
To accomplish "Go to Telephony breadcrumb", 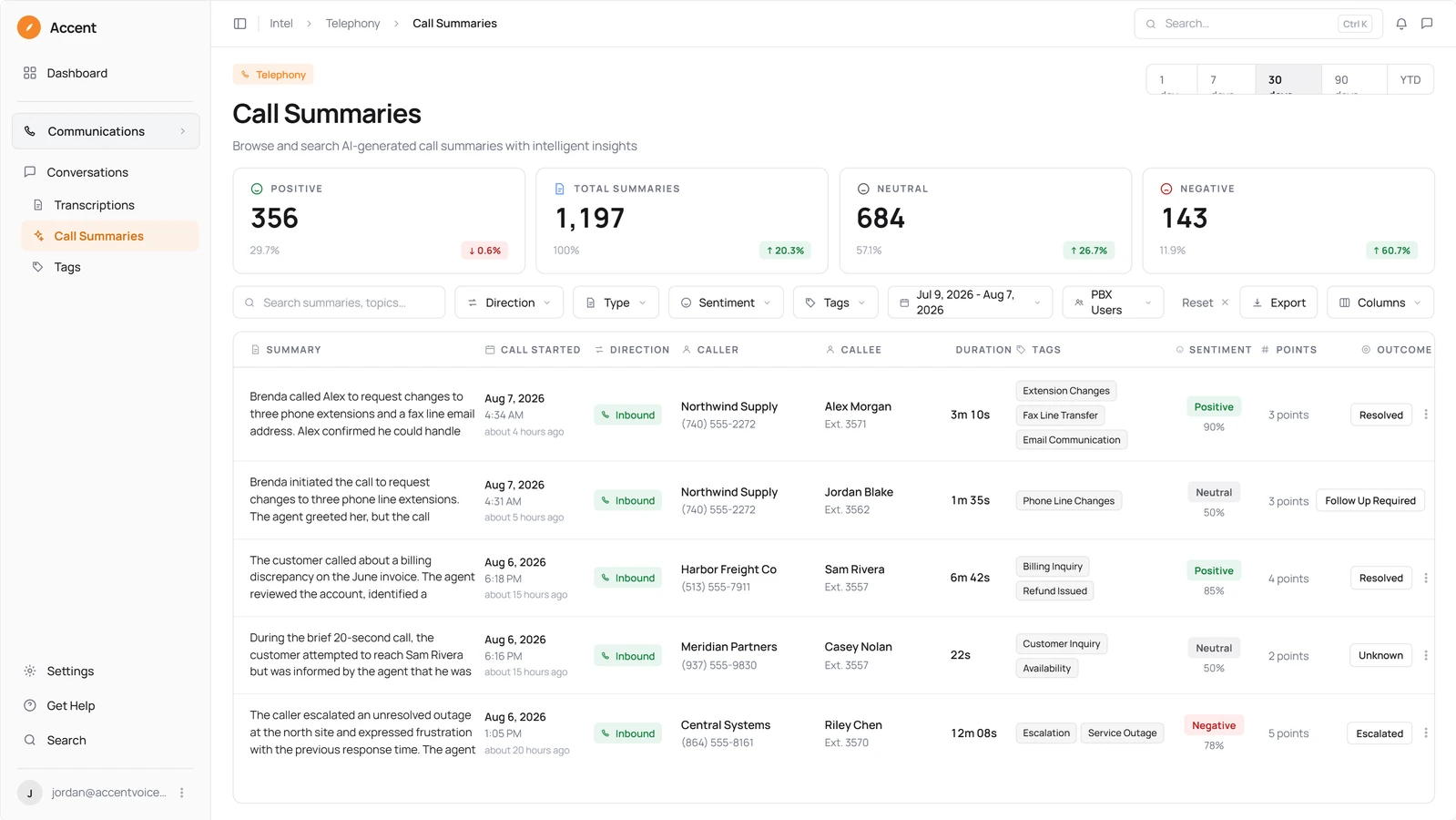I will 353,24.
